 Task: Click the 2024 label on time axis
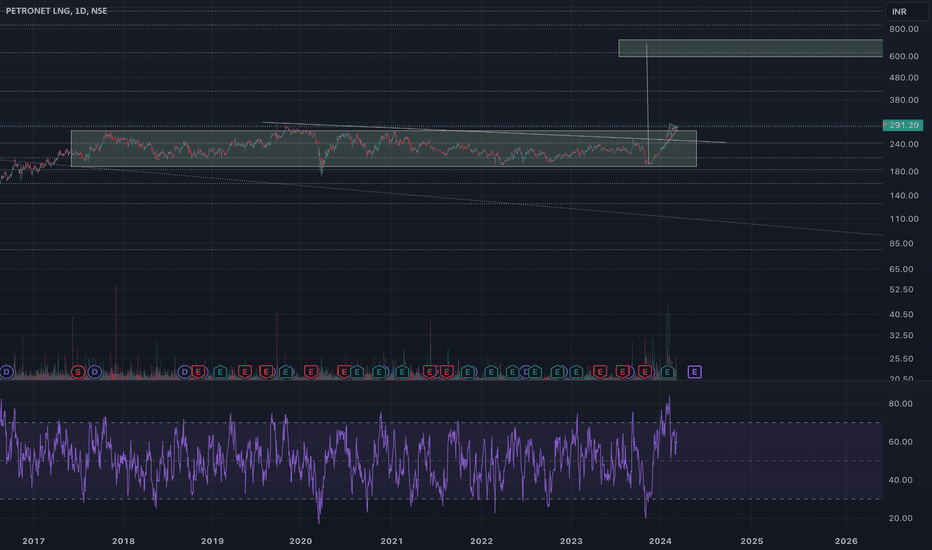coord(660,540)
